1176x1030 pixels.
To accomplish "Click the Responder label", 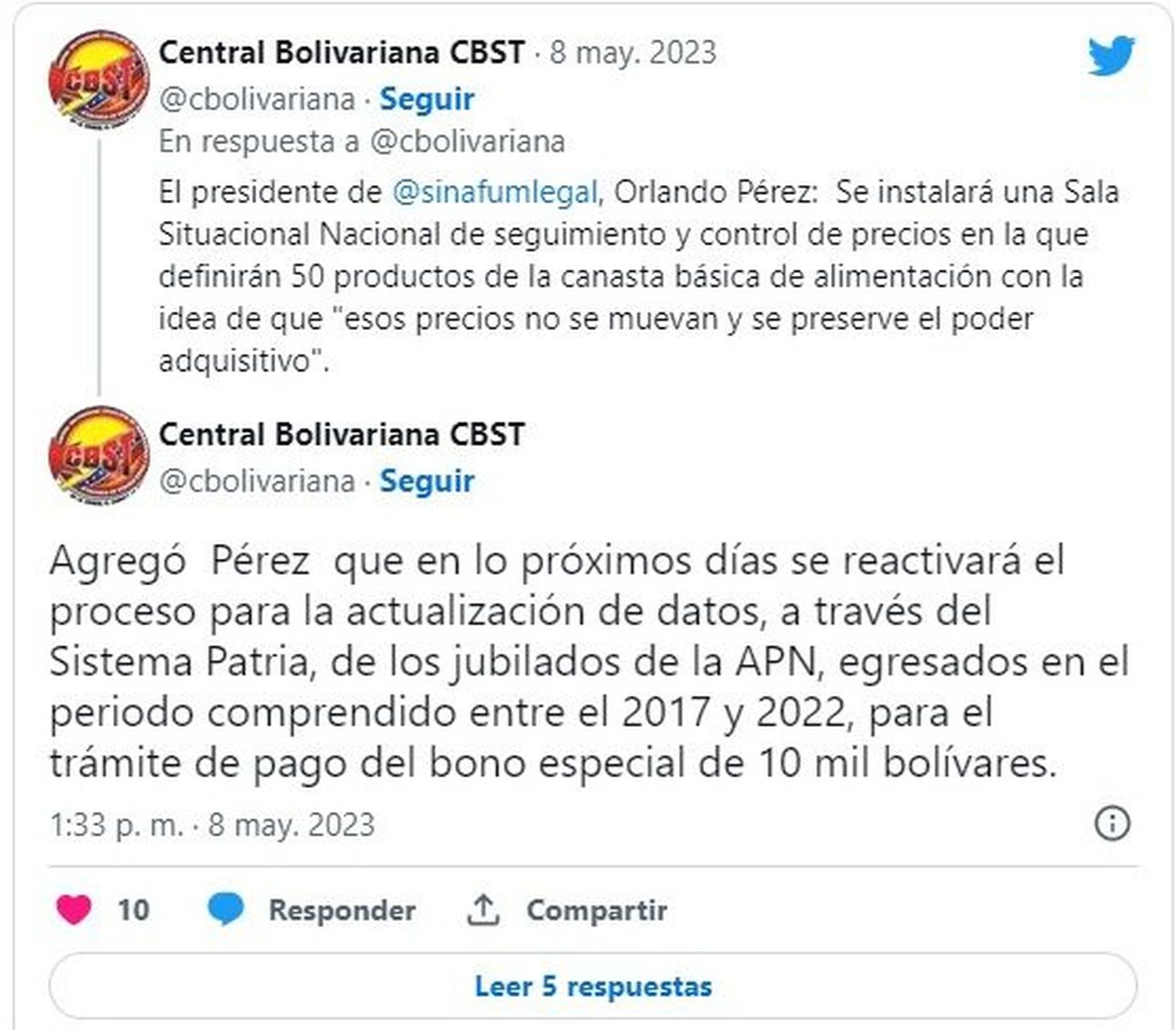I will tap(342, 910).
